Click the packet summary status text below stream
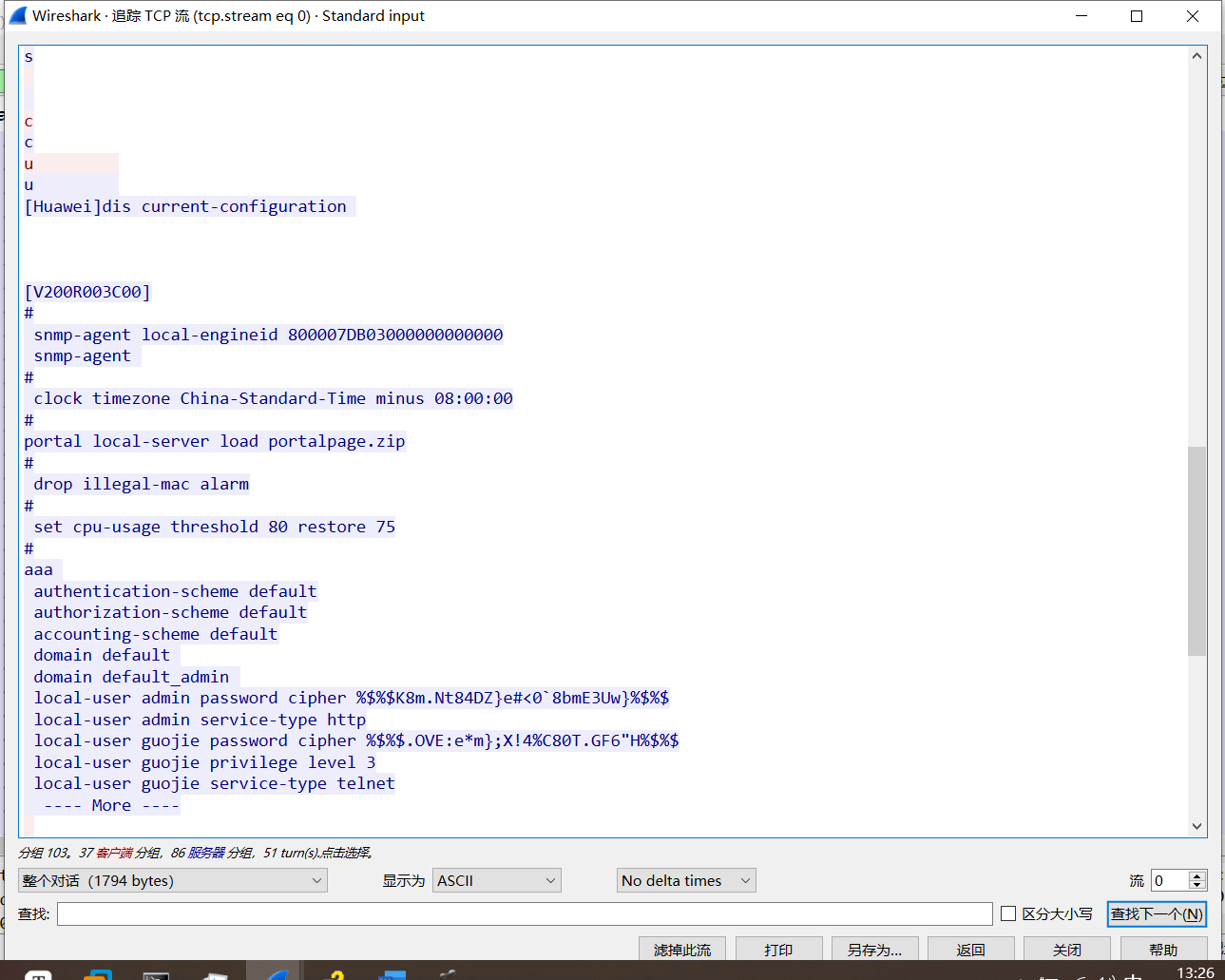The width and height of the screenshot is (1225, 980). (x=195, y=853)
